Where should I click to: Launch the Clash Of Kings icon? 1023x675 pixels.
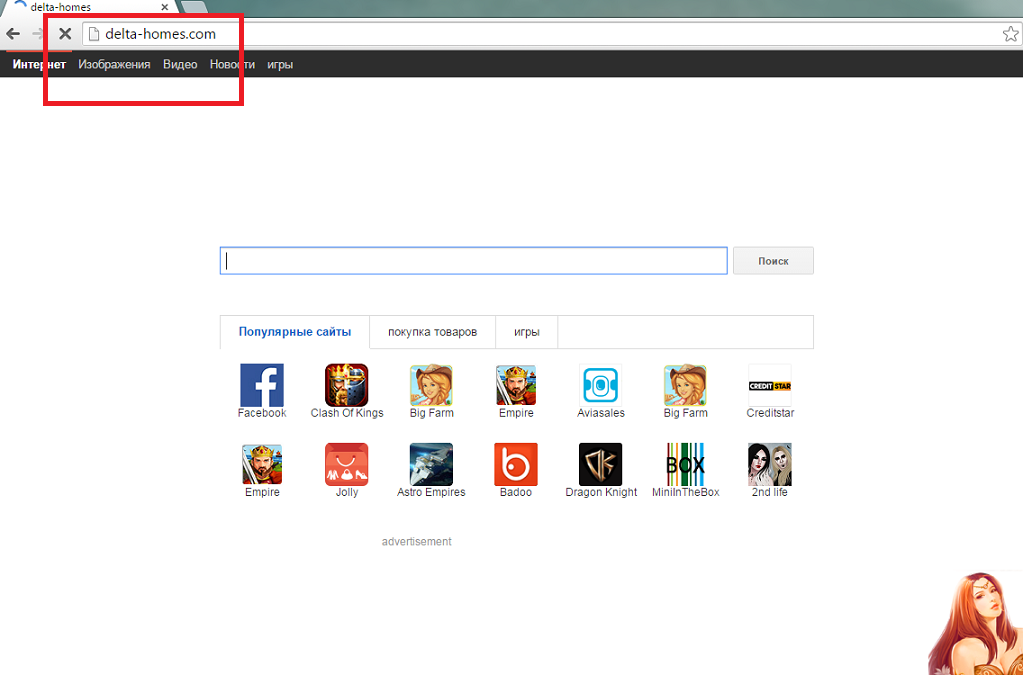tap(346, 385)
